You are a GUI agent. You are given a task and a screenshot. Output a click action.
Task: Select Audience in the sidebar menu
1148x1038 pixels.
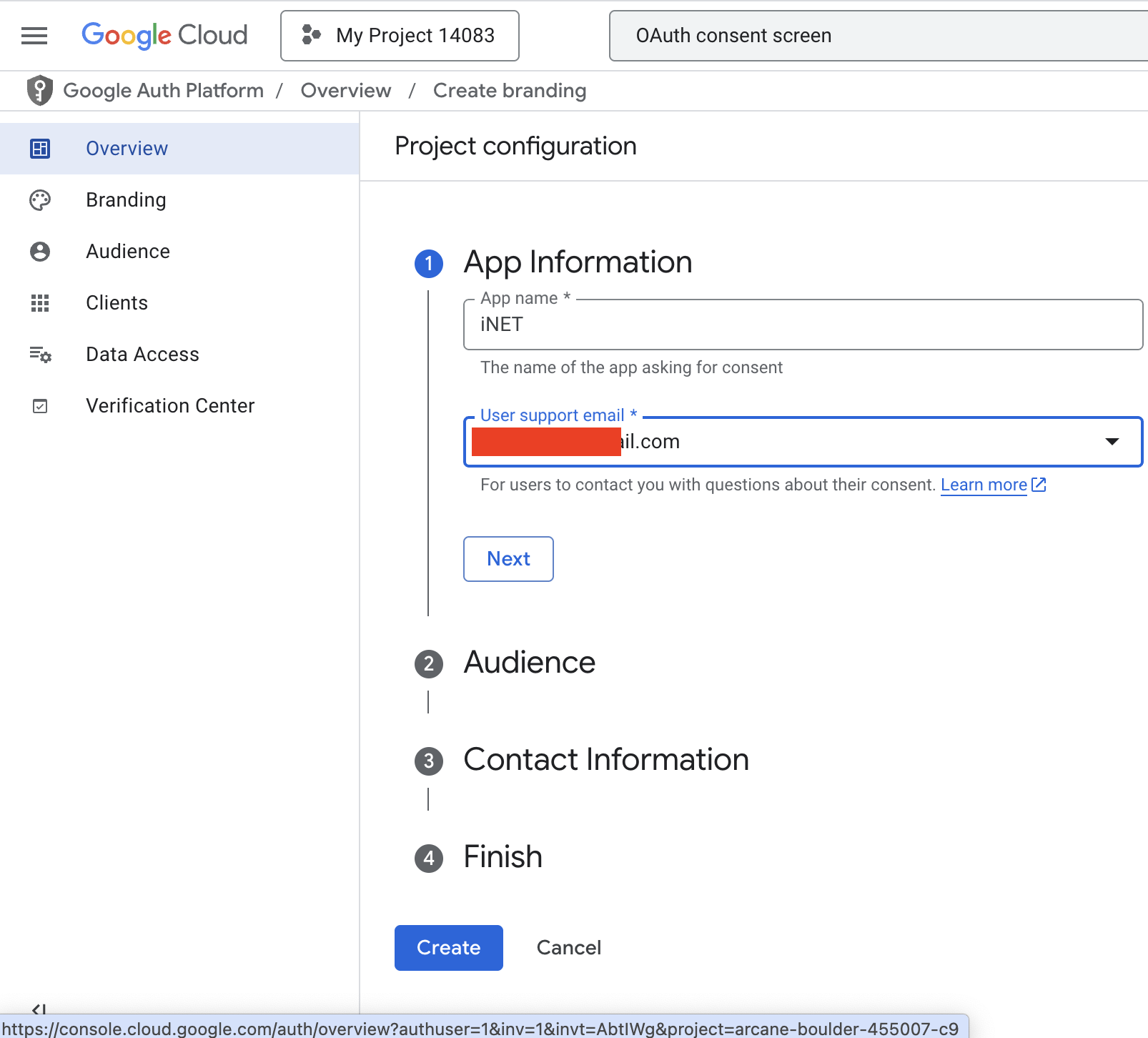click(179, 252)
